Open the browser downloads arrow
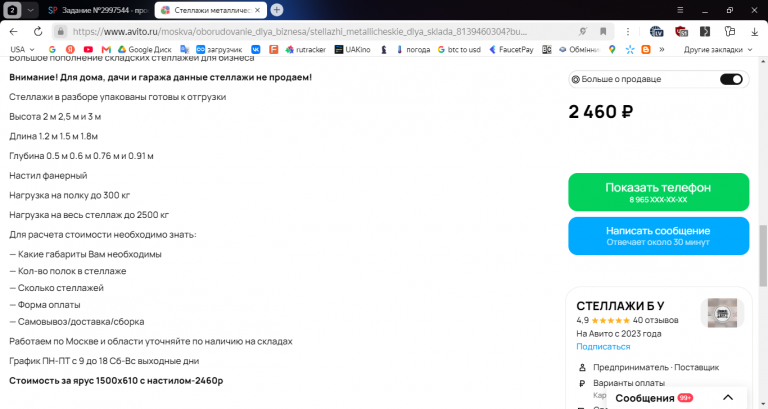 point(754,31)
